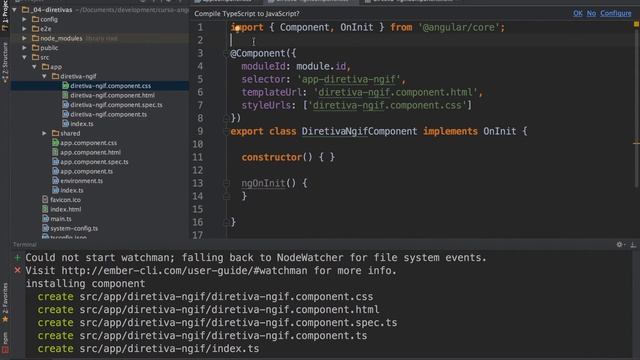Click the yellow inspection indicator above the editor scrollbar
The width and height of the screenshot is (640, 360).
(636, 24)
